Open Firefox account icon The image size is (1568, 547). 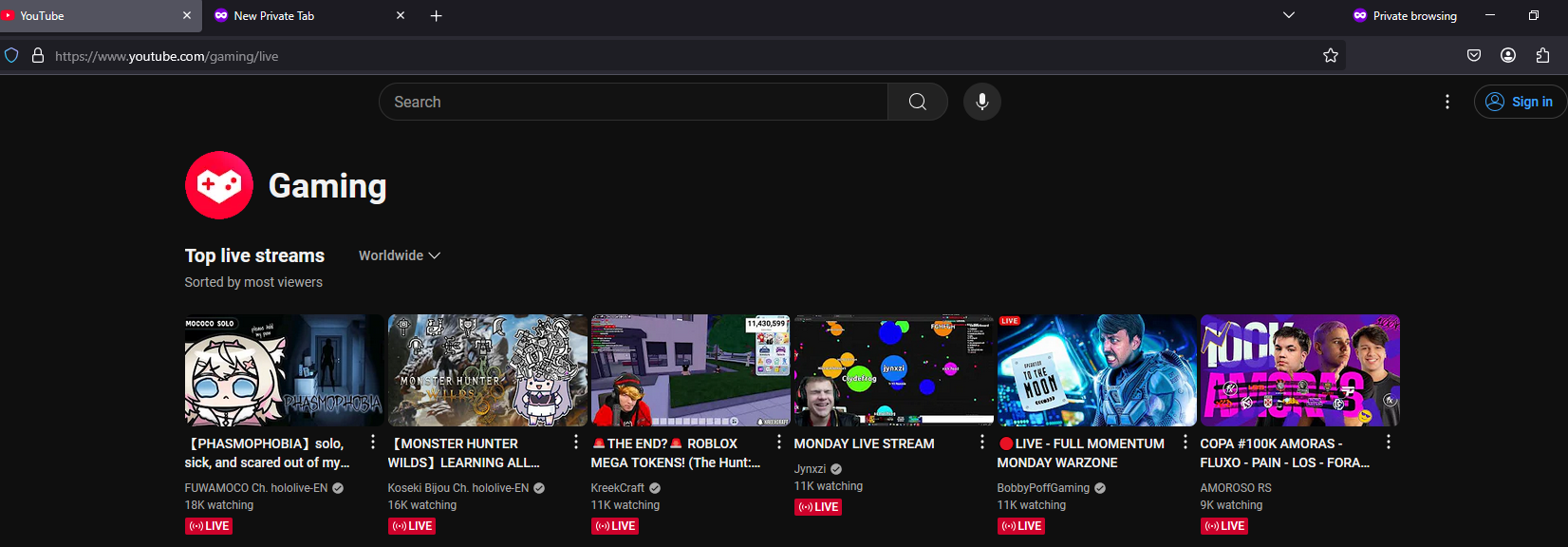coord(1508,56)
